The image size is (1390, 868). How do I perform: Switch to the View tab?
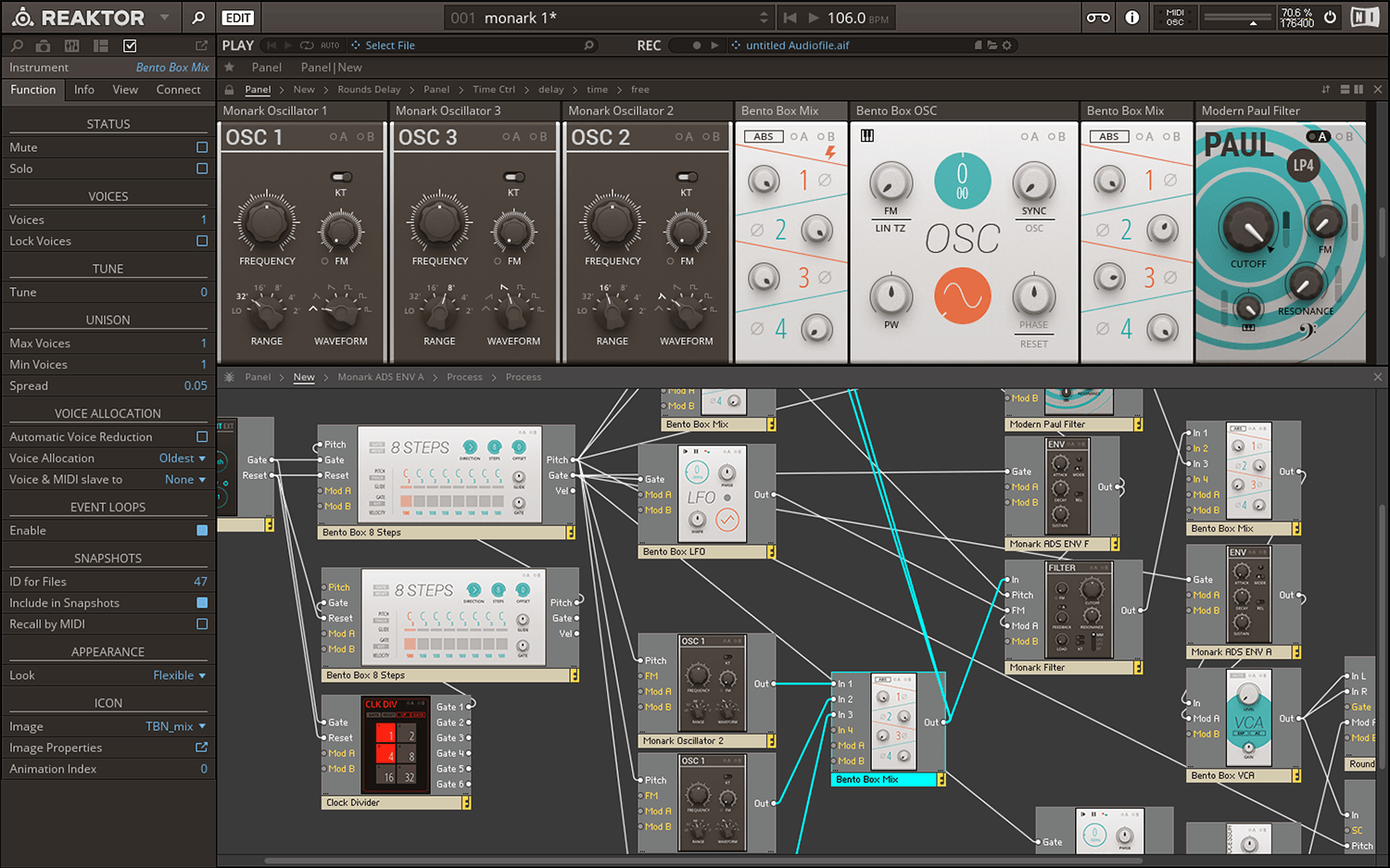[x=125, y=90]
